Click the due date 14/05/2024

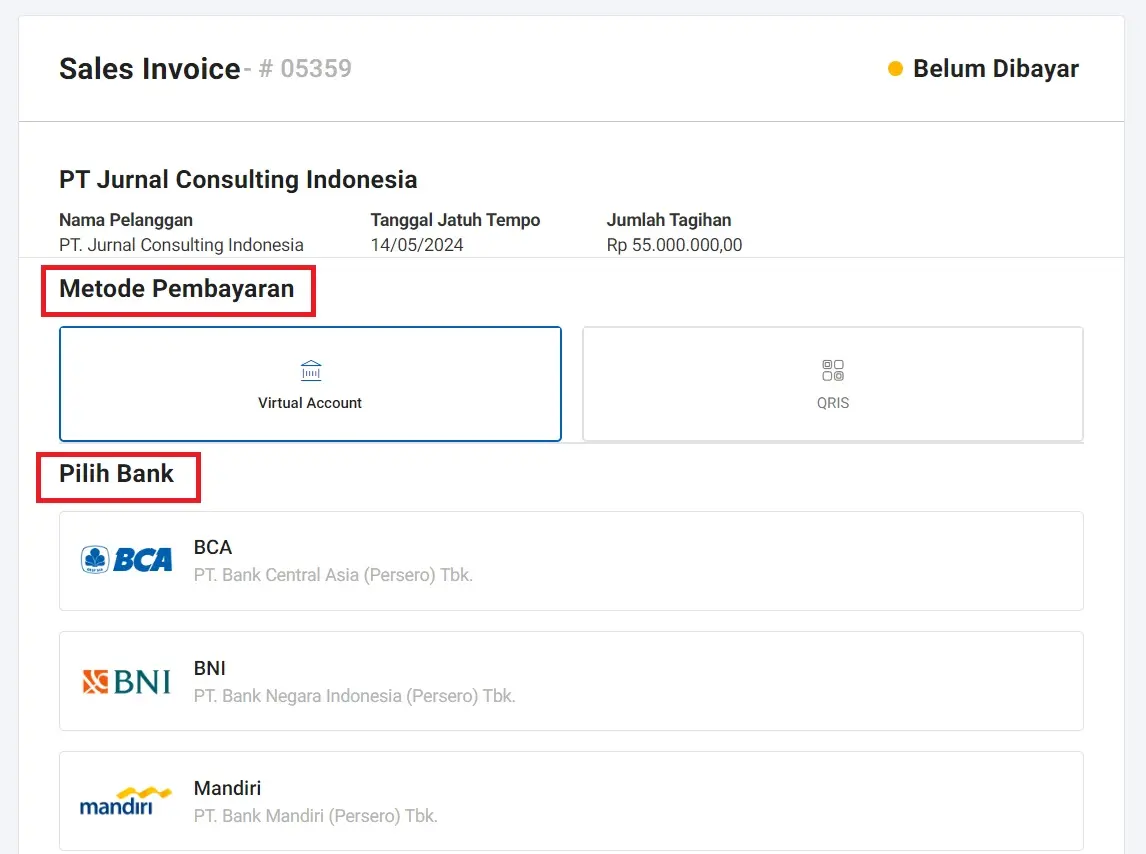[417, 245]
